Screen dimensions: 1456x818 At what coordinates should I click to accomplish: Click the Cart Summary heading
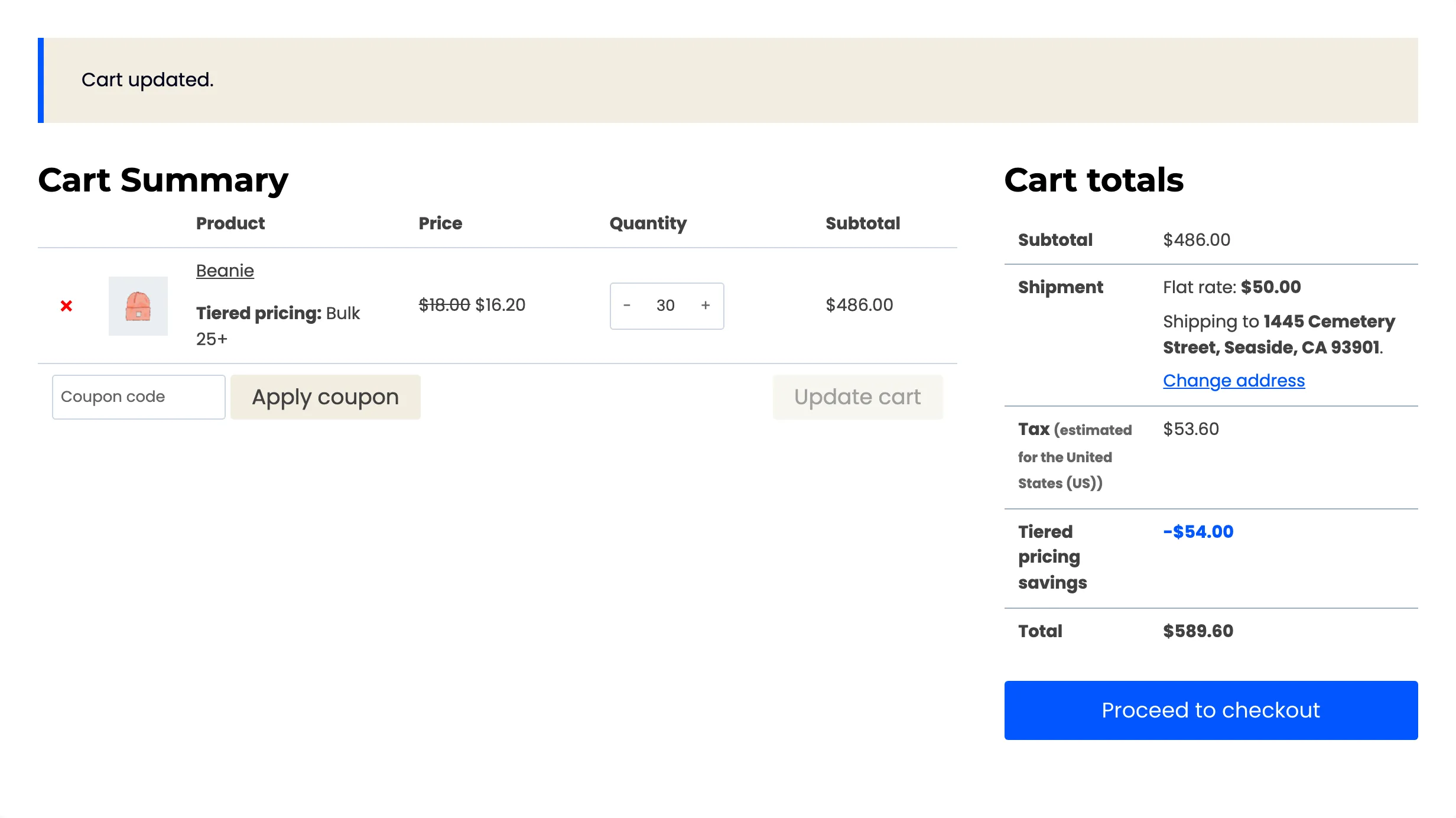coord(163,180)
